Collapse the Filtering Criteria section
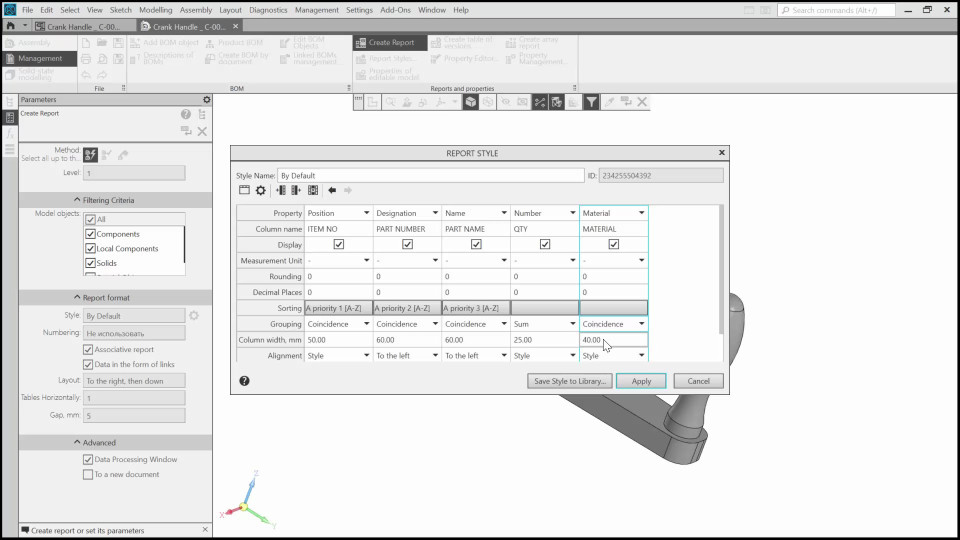This screenshot has width=960, height=540. click(118, 200)
